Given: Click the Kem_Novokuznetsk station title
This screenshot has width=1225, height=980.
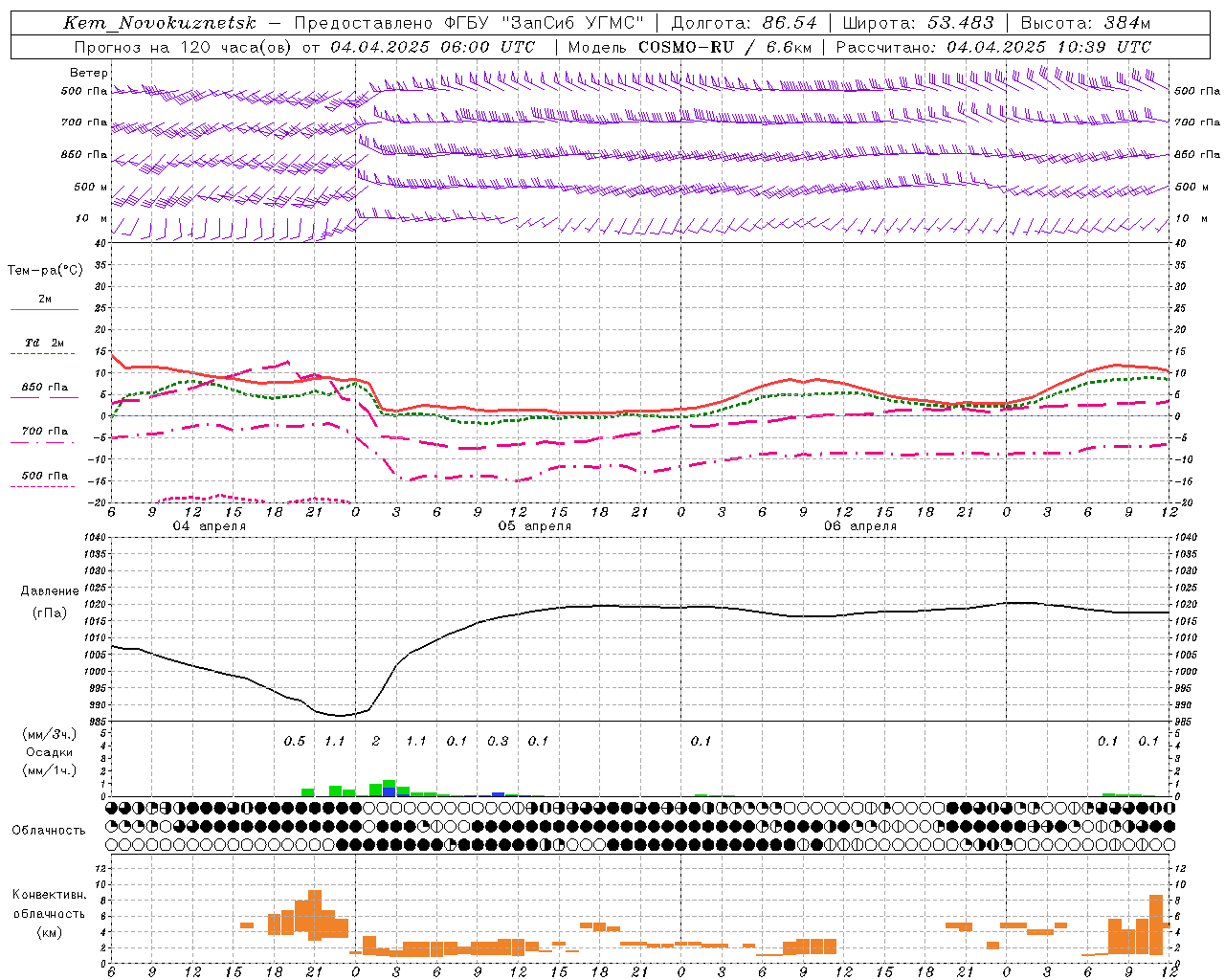Looking at the screenshot, I should (x=159, y=23).
